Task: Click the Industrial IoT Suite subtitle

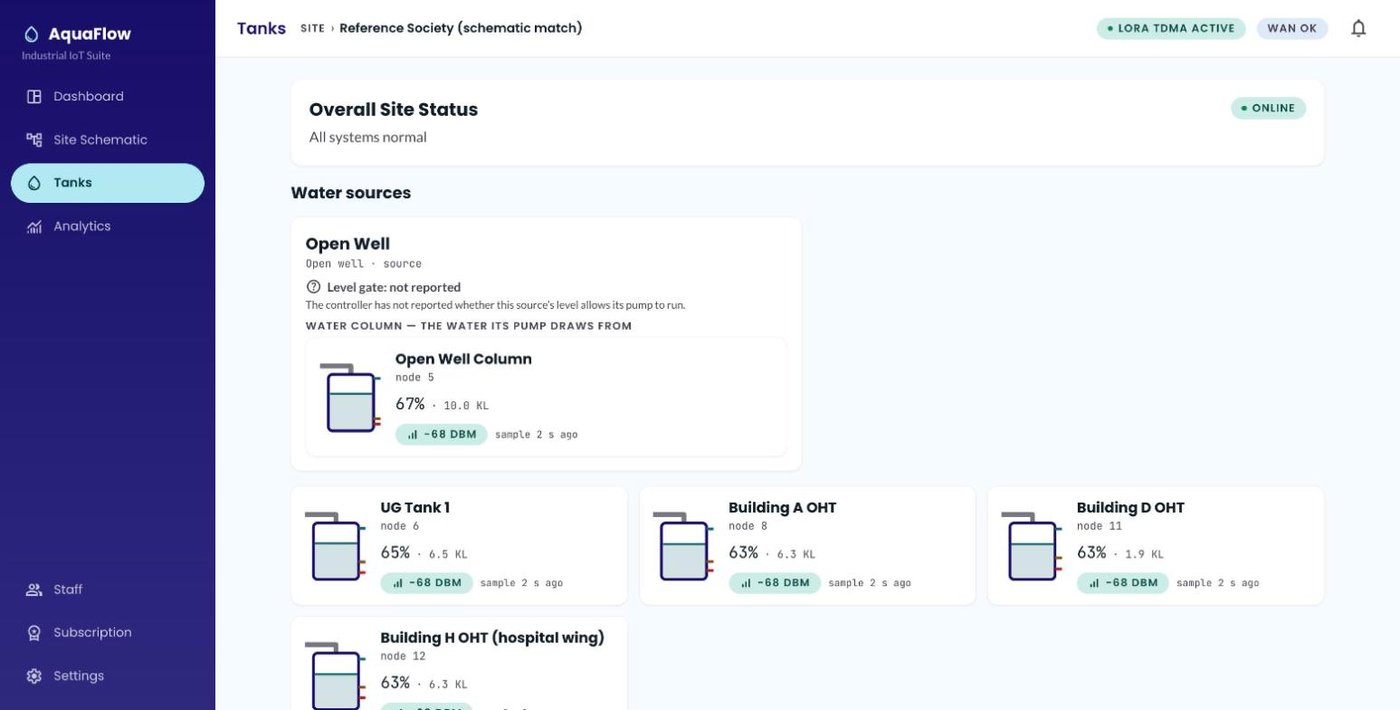Action: tap(66, 56)
